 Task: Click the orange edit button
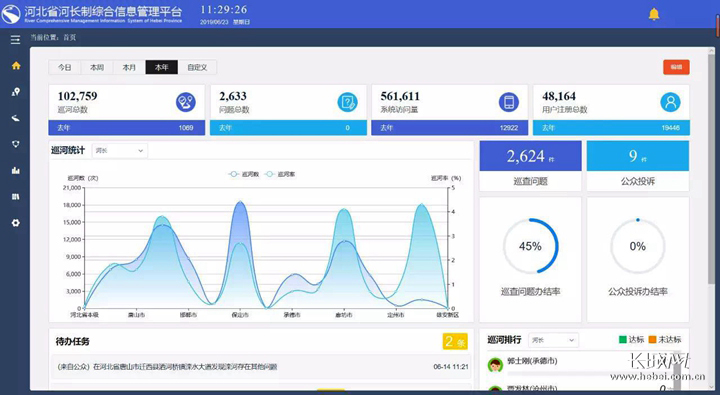tap(676, 67)
